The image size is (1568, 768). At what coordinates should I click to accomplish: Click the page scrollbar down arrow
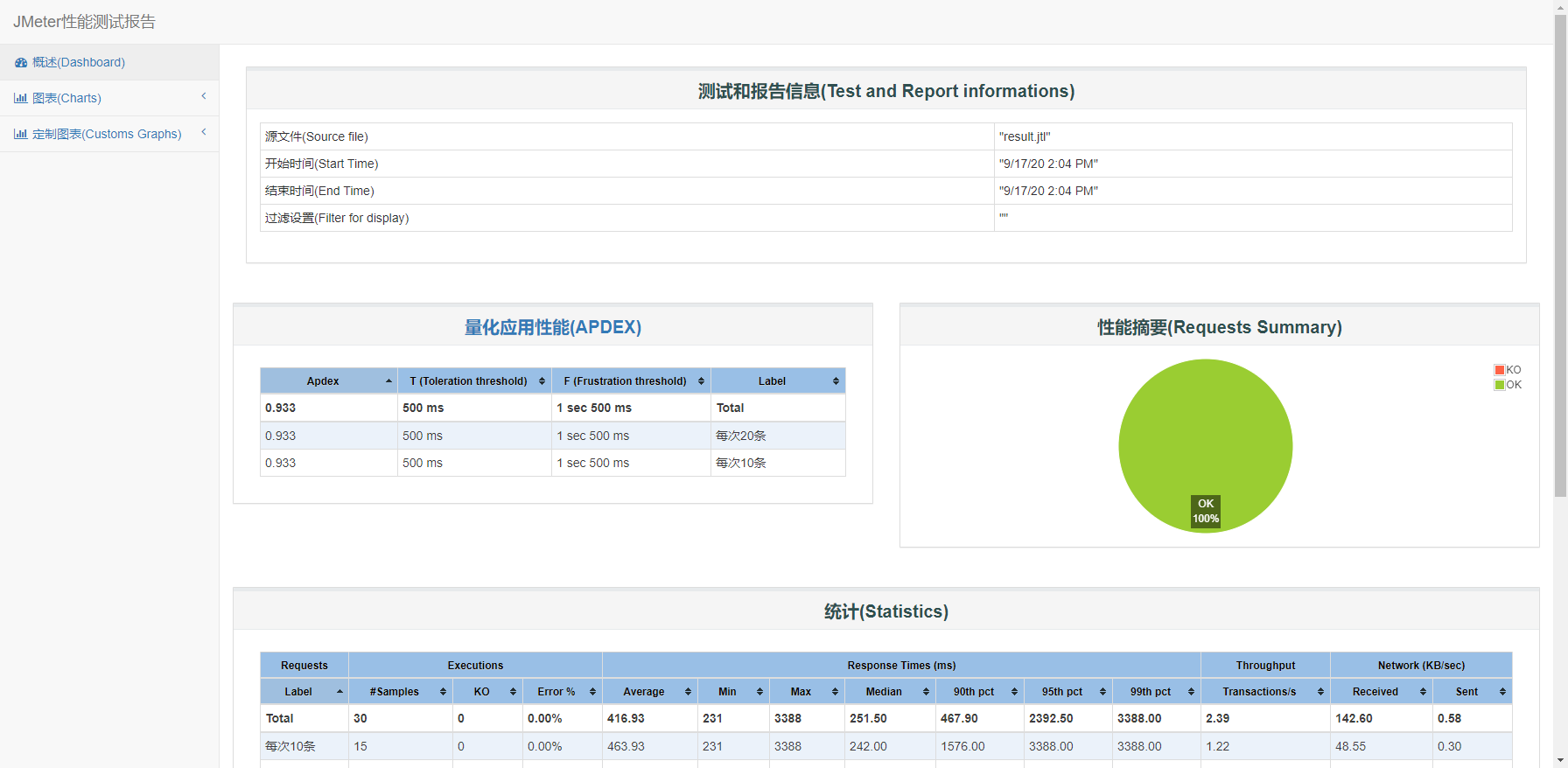click(1560, 760)
